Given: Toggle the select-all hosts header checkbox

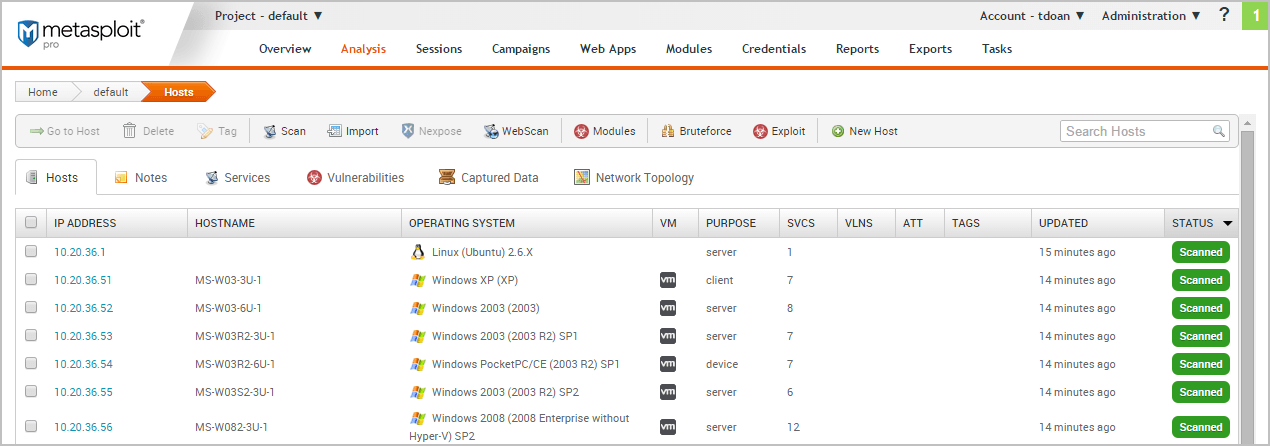Looking at the screenshot, I should click(31, 223).
